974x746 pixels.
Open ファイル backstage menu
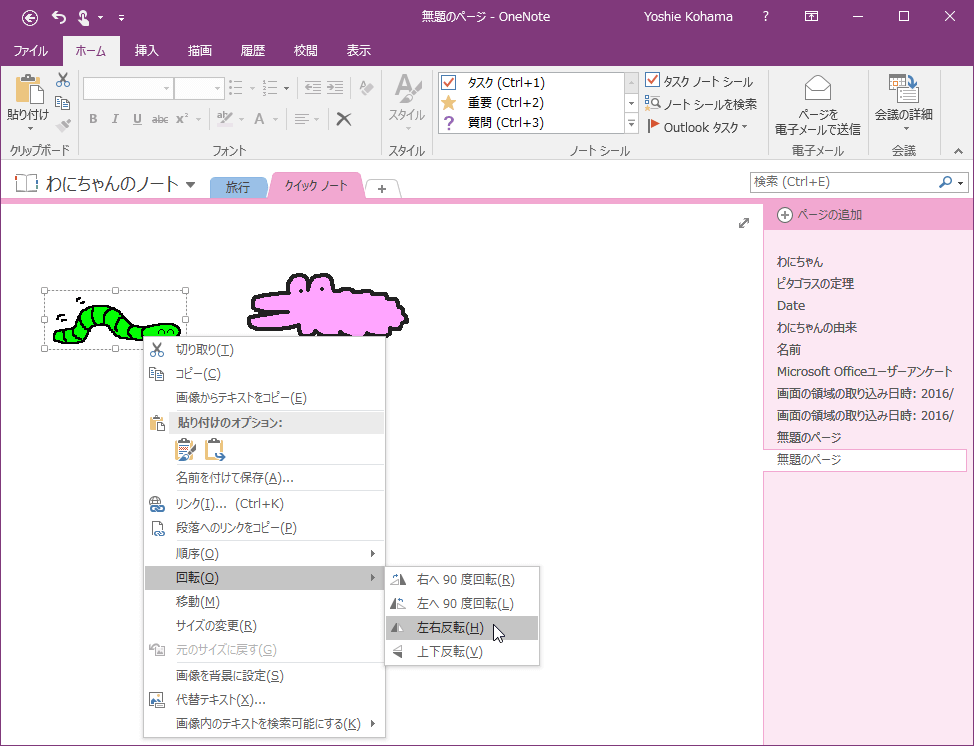click(x=30, y=51)
